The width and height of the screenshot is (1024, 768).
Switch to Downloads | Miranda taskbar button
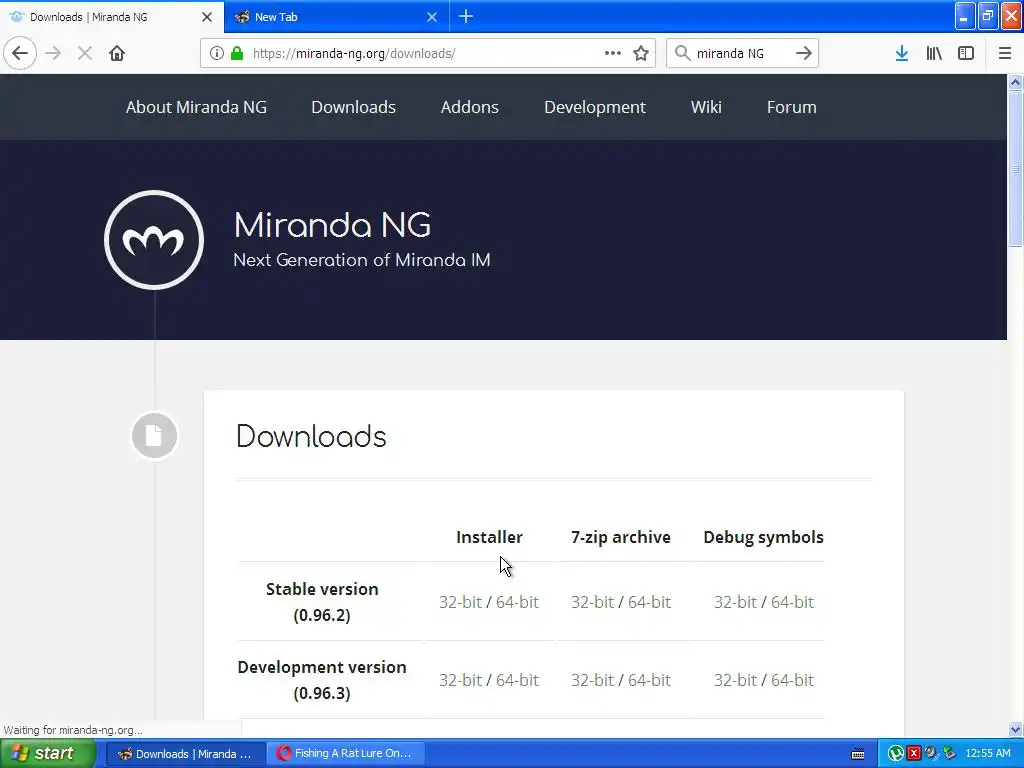(x=185, y=754)
